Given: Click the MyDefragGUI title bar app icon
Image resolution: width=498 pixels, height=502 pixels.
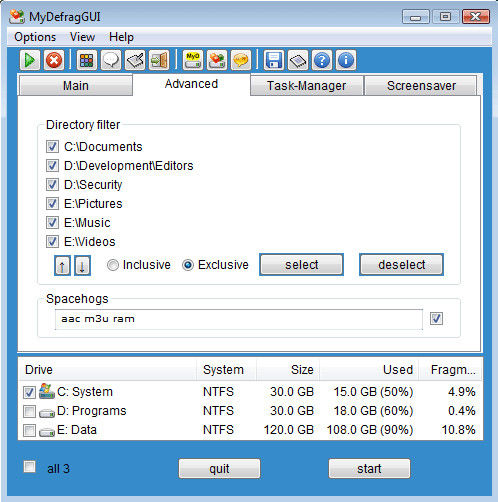Looking at the screenshot, I should click(x=17, y=17).
